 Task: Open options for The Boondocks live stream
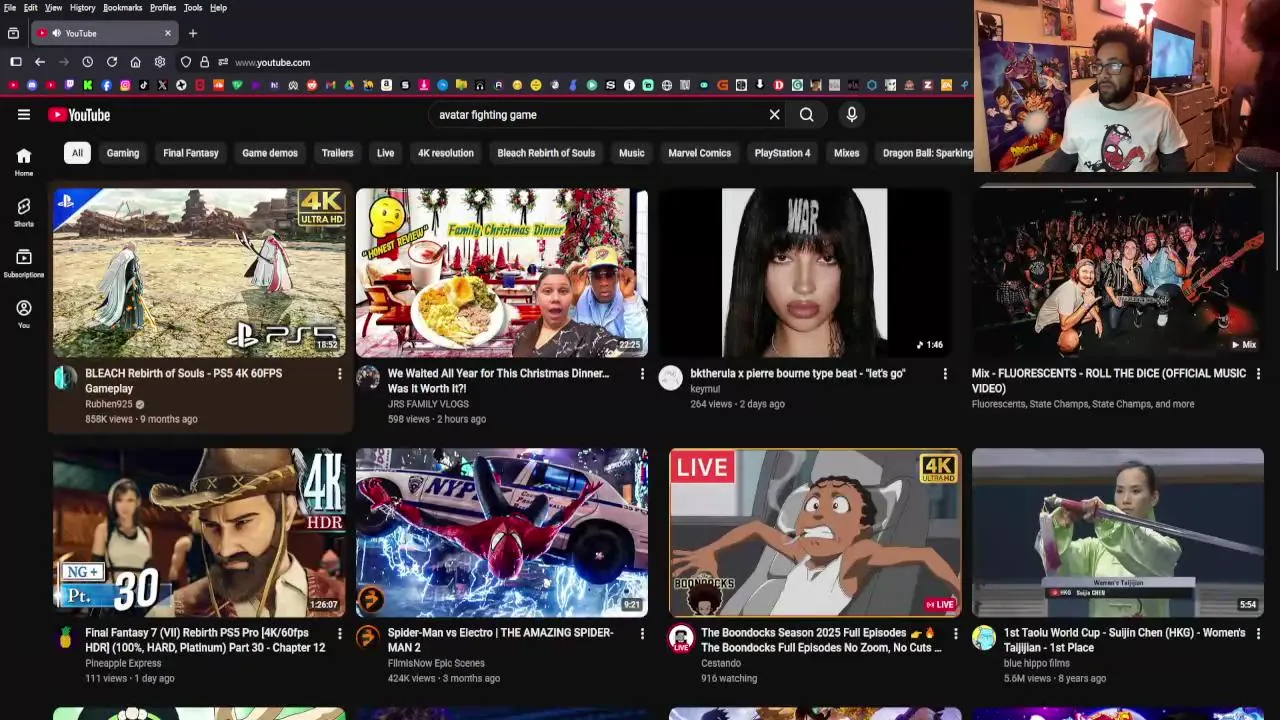(x=955, y=633)
